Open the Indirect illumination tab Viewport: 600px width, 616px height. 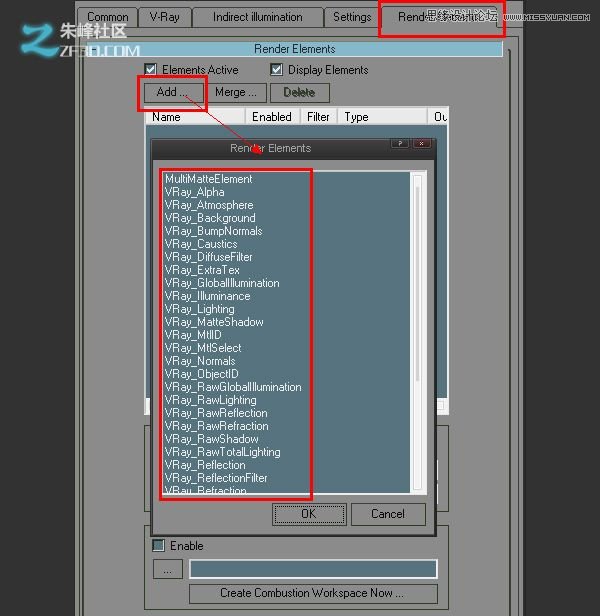point(257,17)
